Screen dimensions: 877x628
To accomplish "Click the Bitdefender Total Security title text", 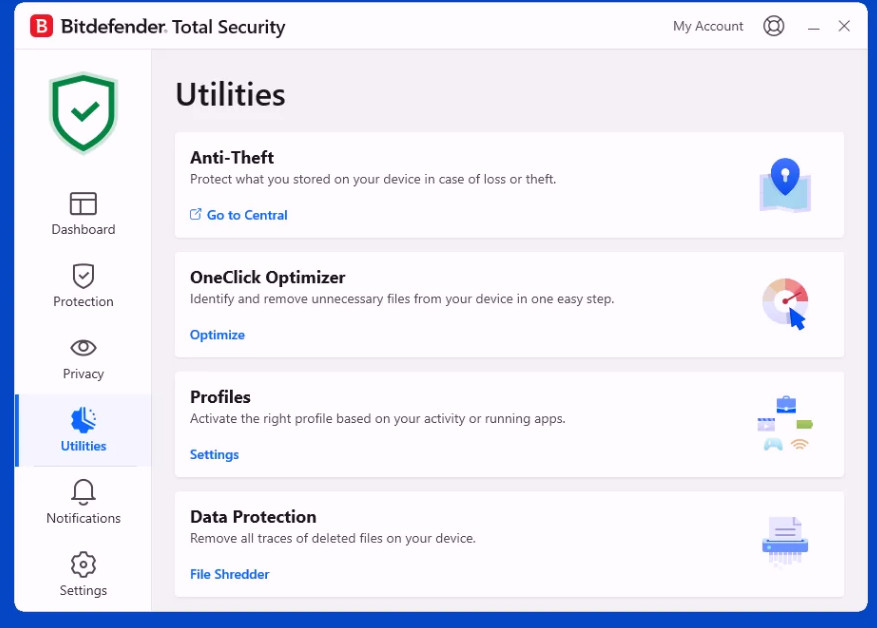I will tap(173, 27).
